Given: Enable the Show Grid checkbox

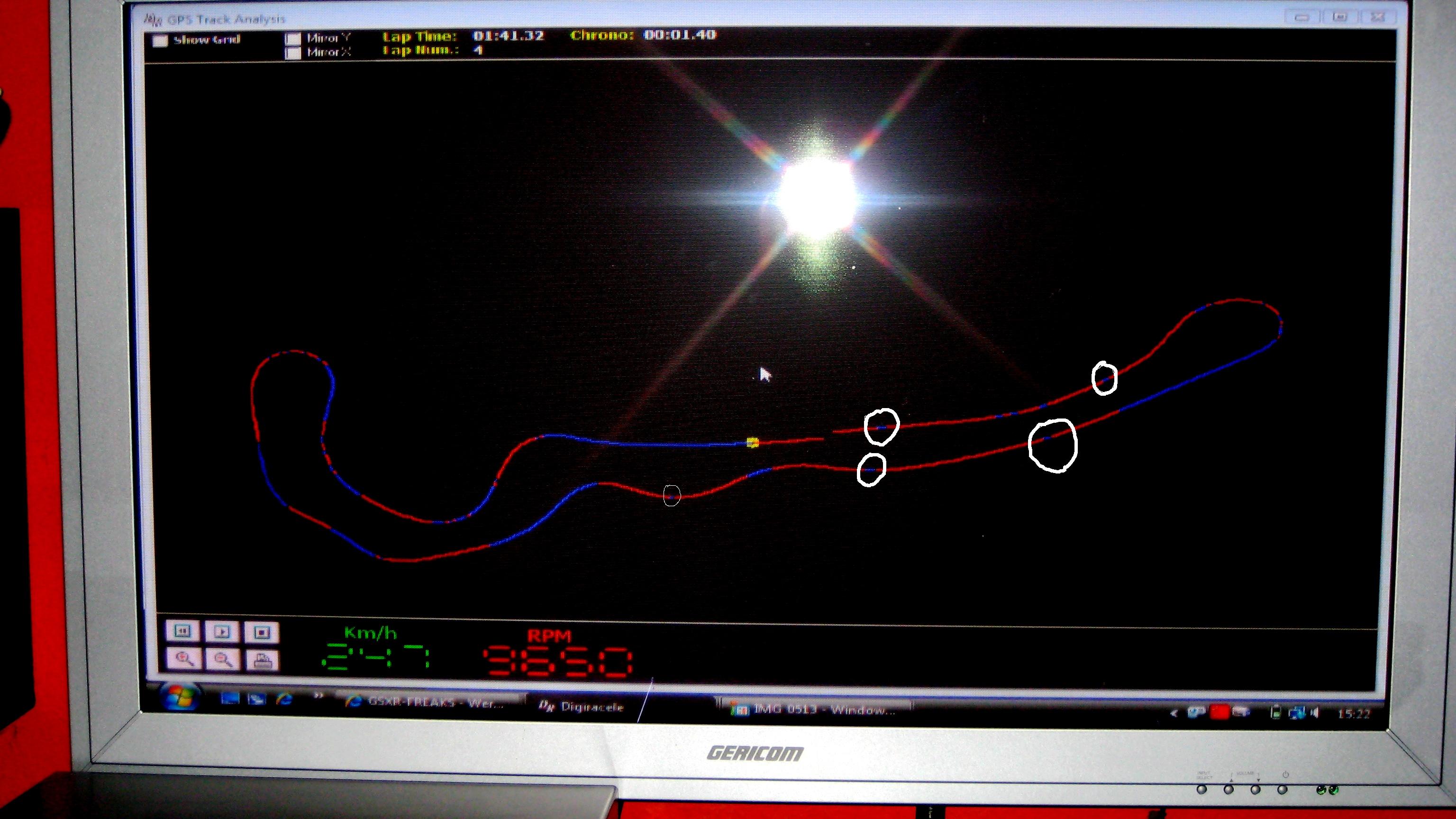Looking at the screenshot, I should click(161, 41).
